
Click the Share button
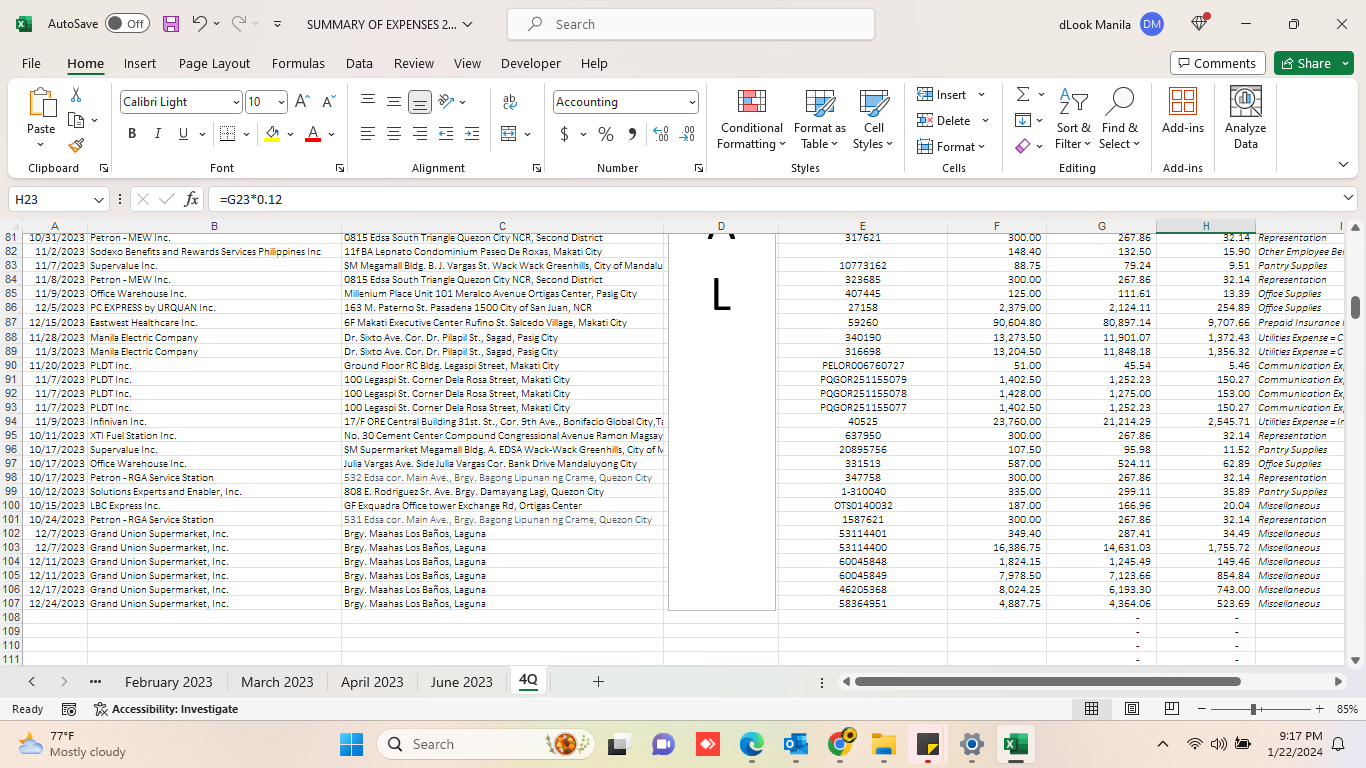click(1313, 63)
